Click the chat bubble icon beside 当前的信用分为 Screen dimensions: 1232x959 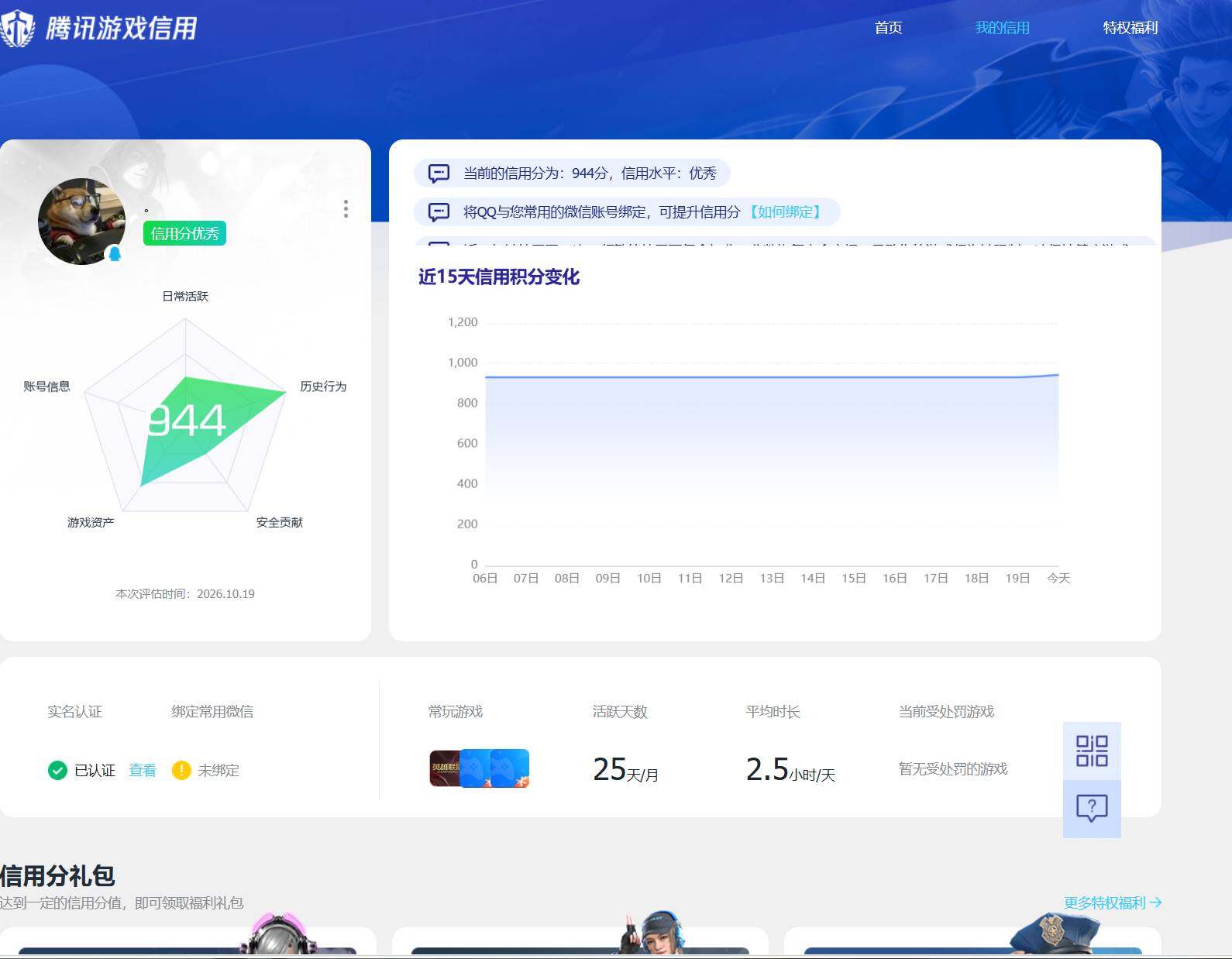(x=439, y=174)
